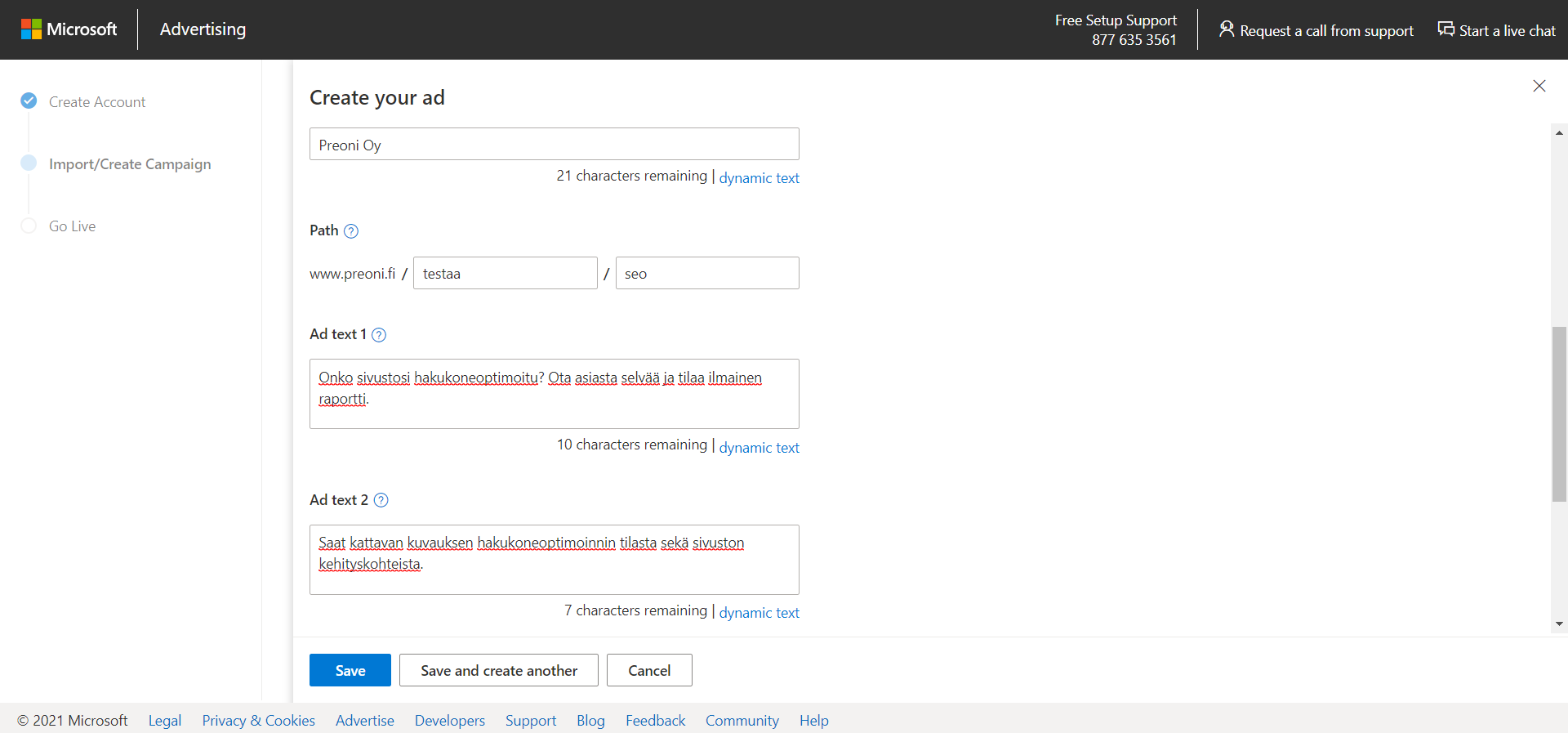
Task: Open Feedback footer link
Action: point(655,721)
